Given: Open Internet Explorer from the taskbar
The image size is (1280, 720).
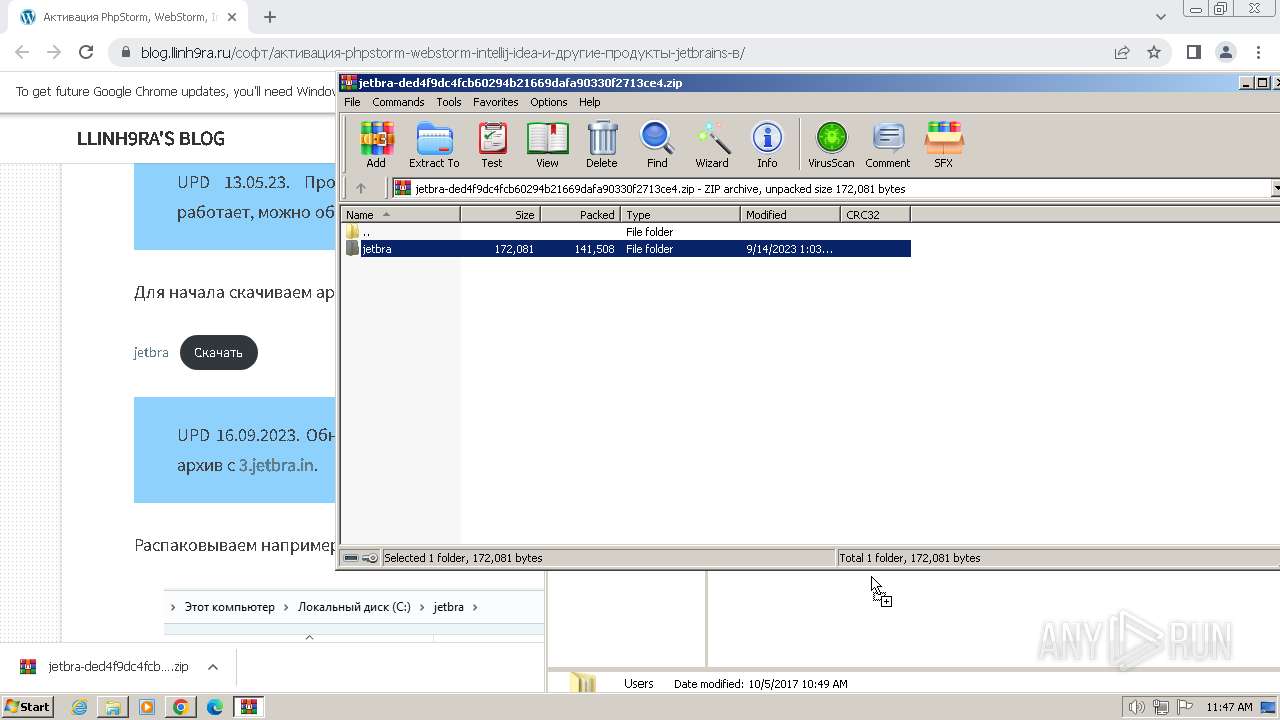Looking at the screenshot, I should pyautogui.click(x=79, y=707).
